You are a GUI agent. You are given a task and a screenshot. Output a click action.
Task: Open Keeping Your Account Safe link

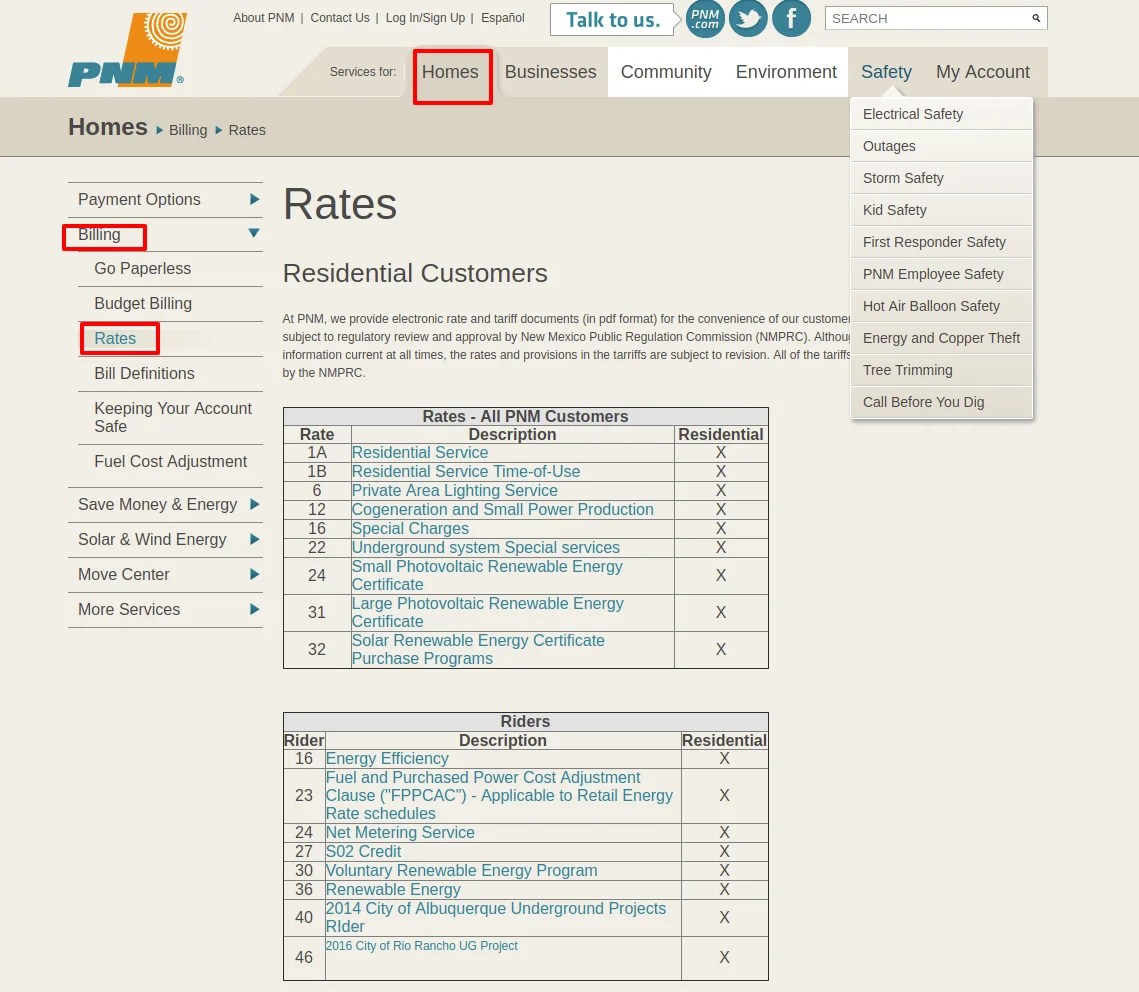click(x=173, y=418)
